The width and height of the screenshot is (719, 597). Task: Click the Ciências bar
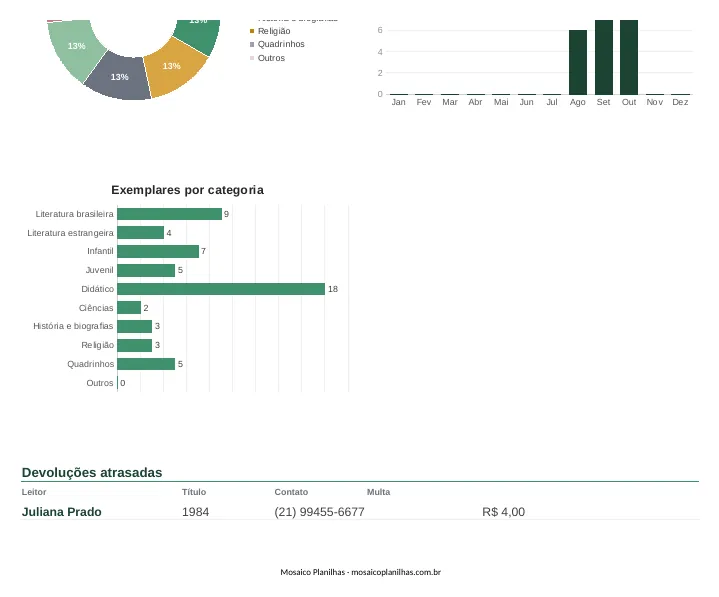129,308
